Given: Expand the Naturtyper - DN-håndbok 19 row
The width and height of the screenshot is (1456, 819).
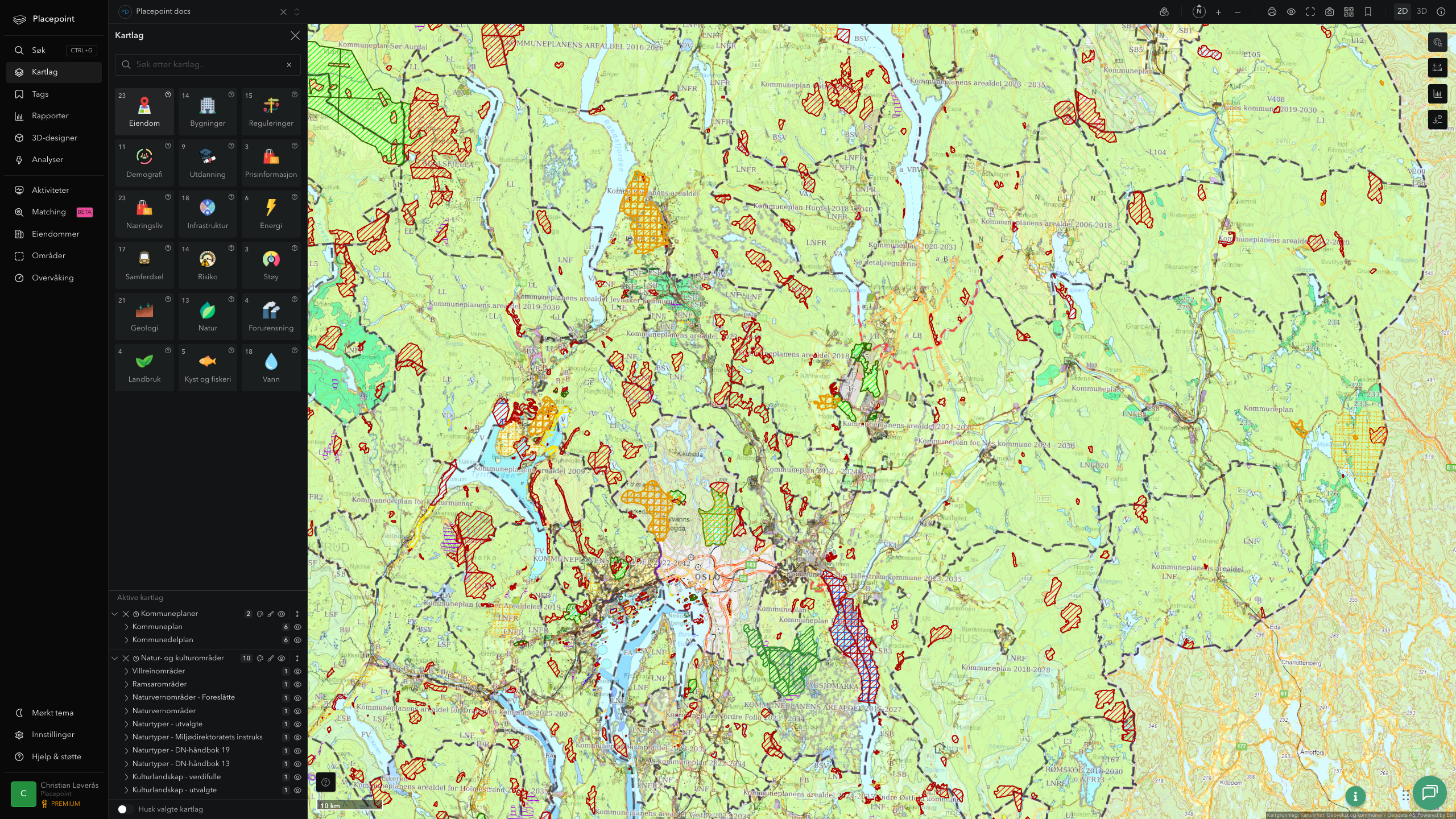Looking at the screenshot, I should point(126,751).
